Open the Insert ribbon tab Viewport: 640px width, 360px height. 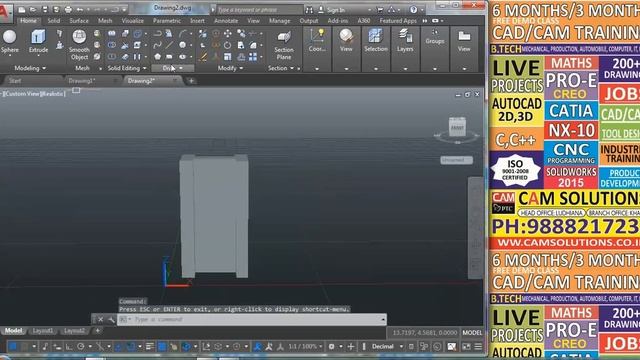coord(197,20)
